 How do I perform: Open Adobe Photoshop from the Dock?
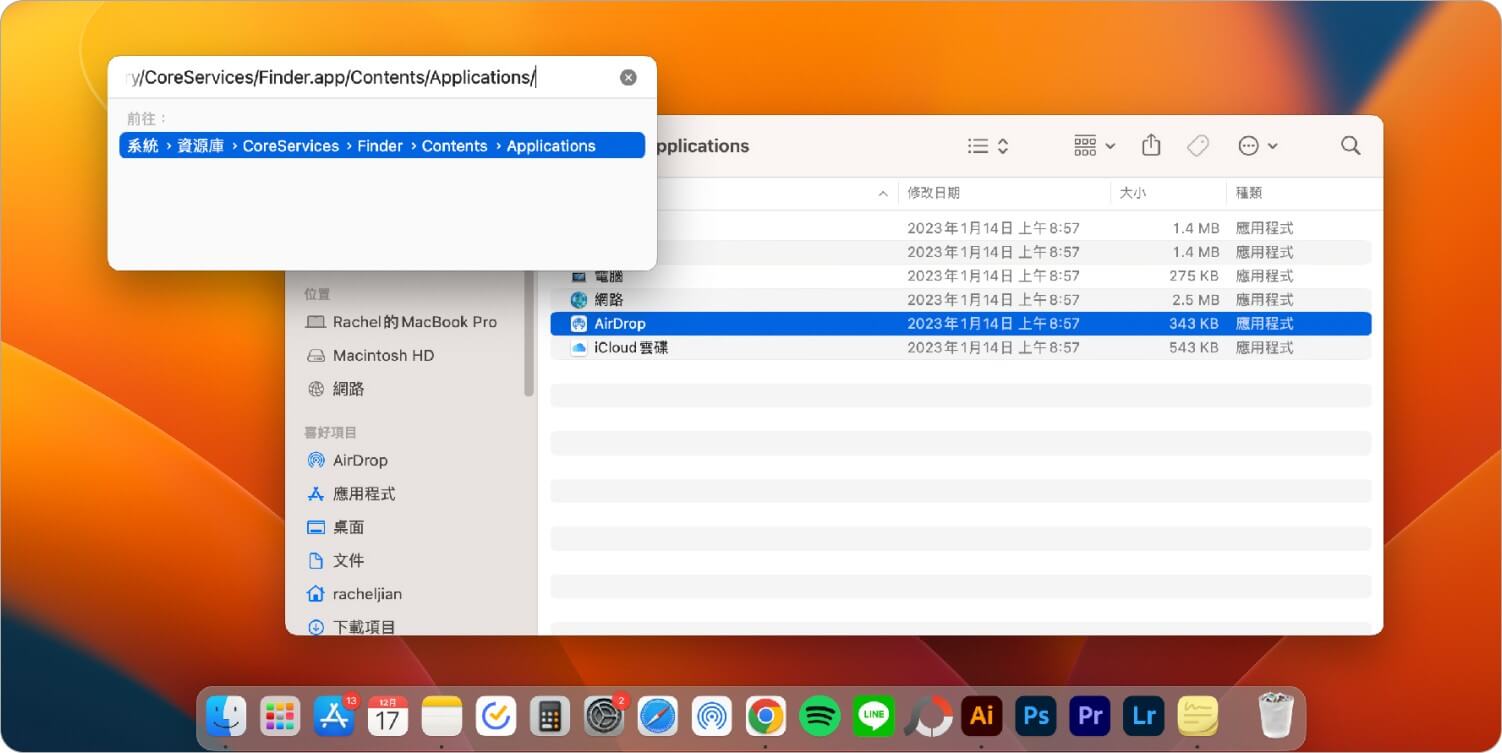coord(1036,716)
